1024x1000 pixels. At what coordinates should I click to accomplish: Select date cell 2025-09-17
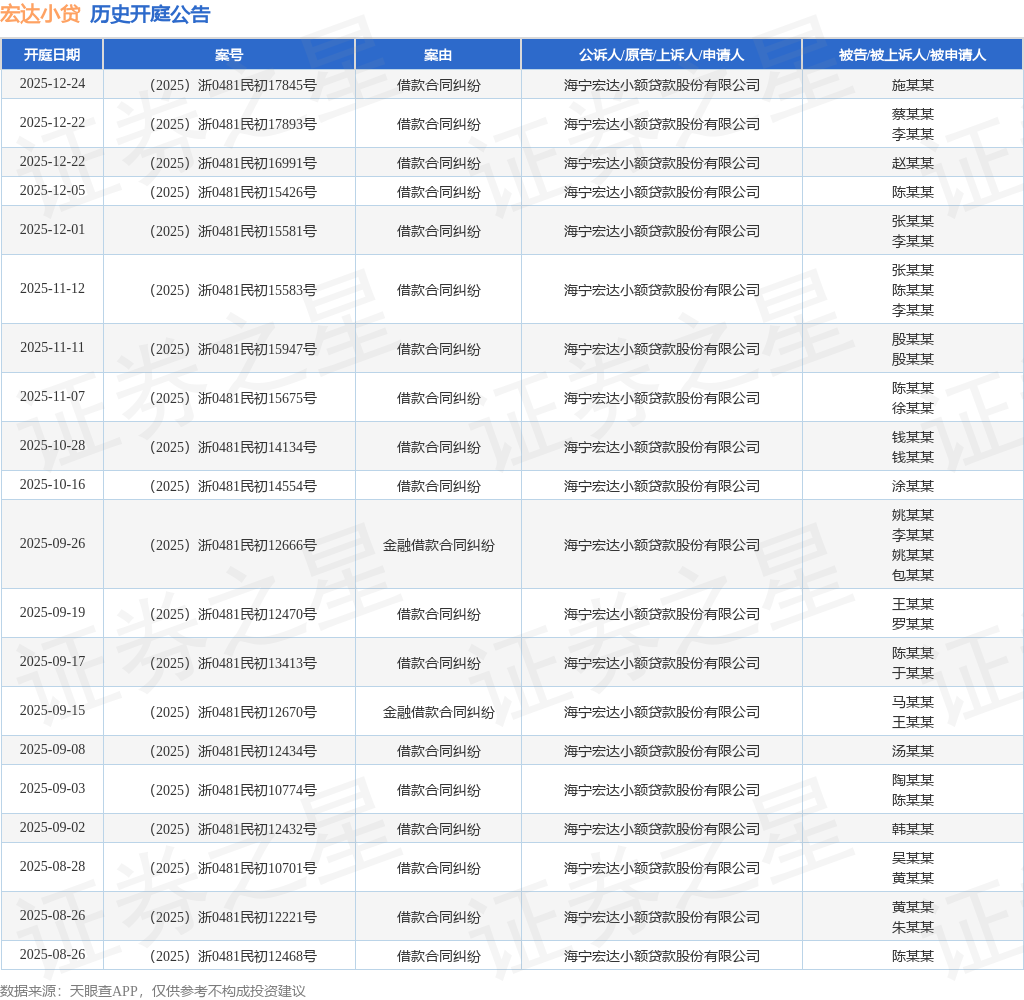click(52, 662)
